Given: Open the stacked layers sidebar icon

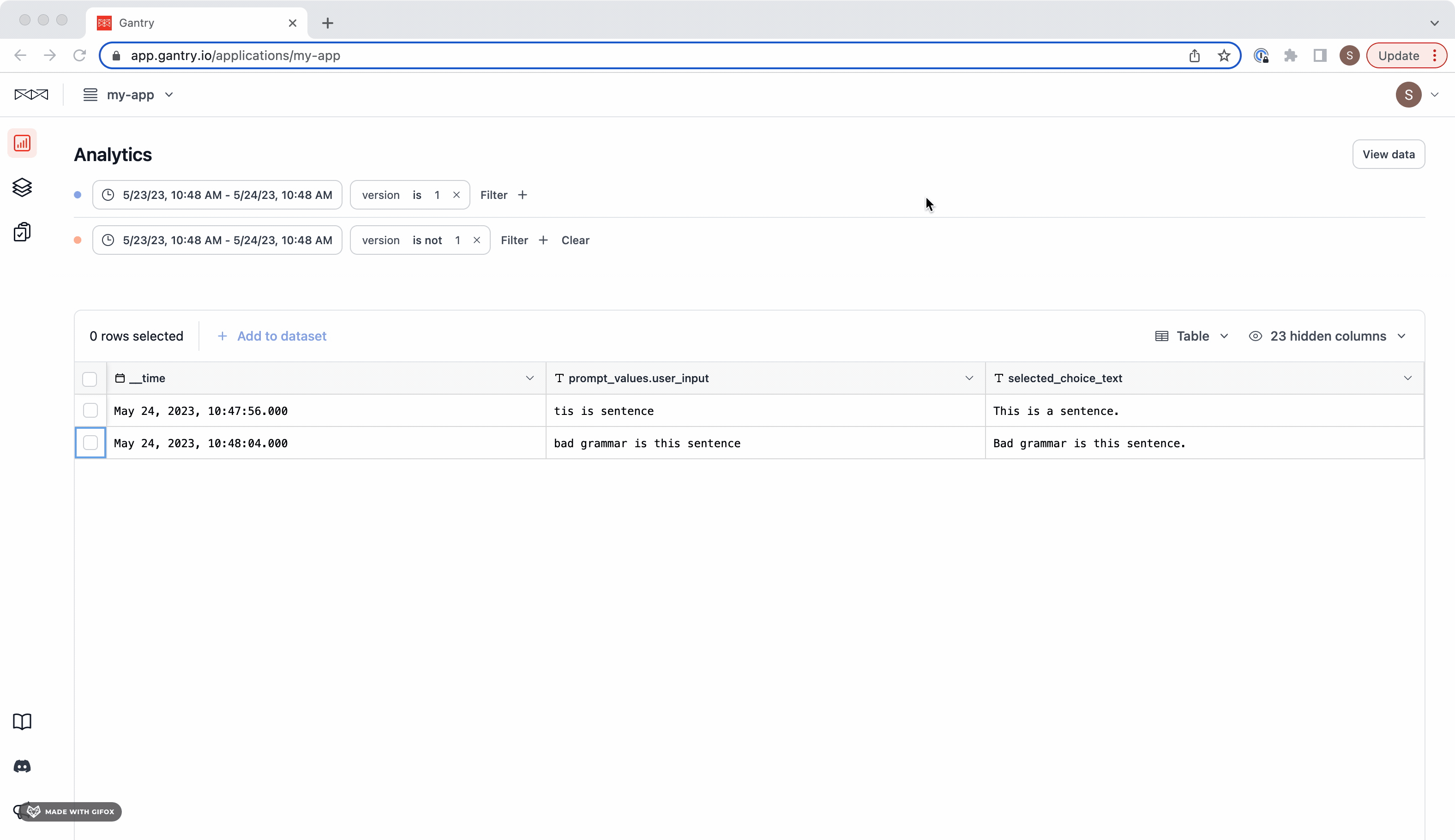Looking at the screenshot, I should click(22, 187).
